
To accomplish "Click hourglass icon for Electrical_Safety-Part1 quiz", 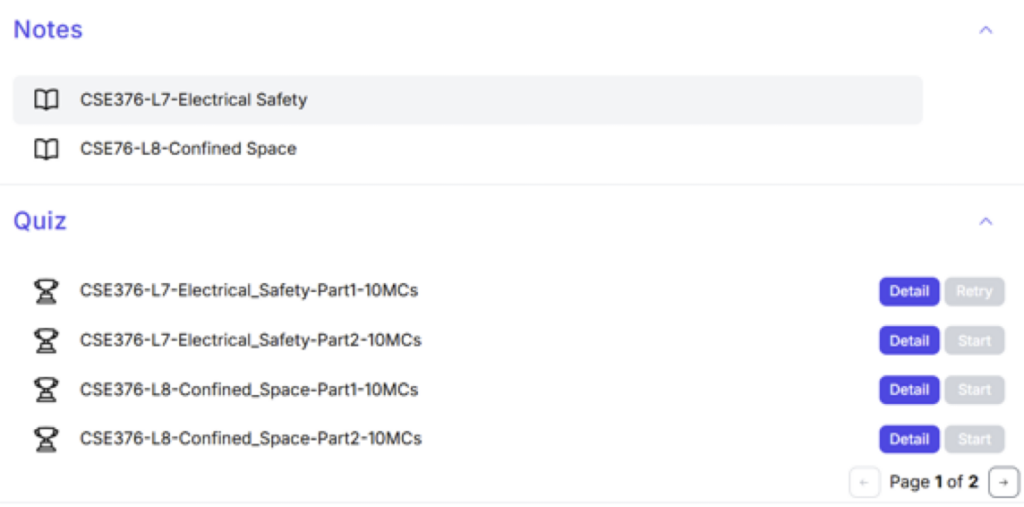I will point(46,292).
